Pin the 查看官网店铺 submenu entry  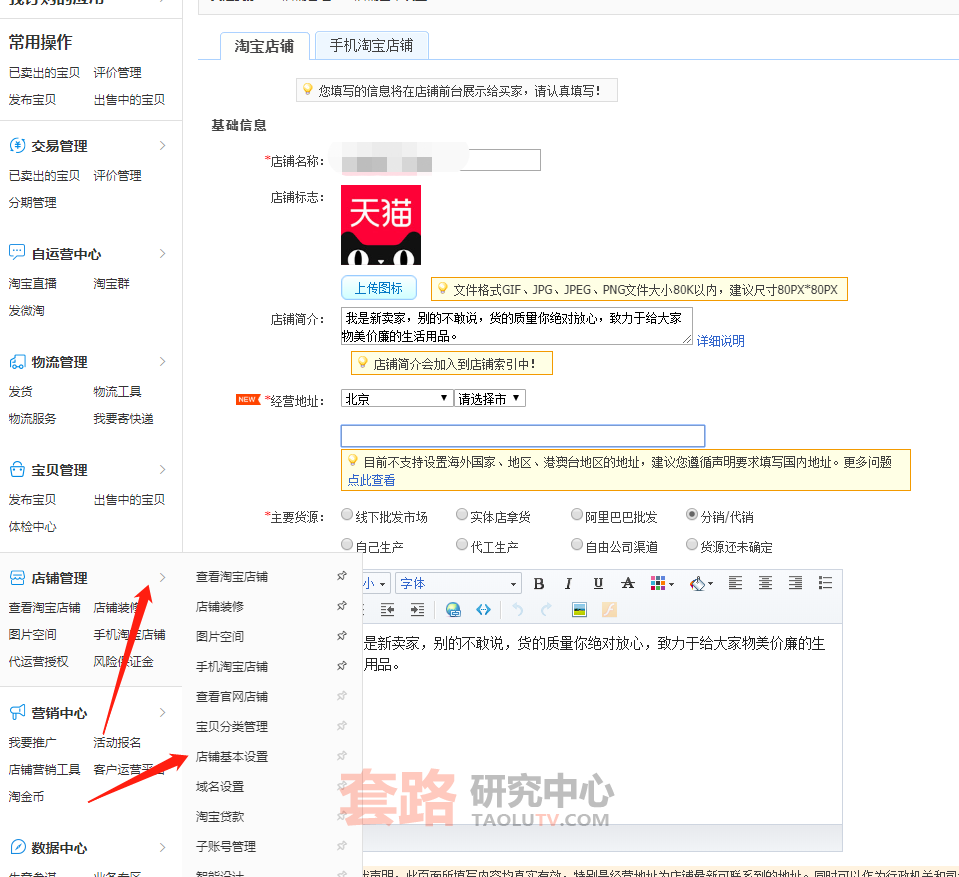(x=342, y=695)
